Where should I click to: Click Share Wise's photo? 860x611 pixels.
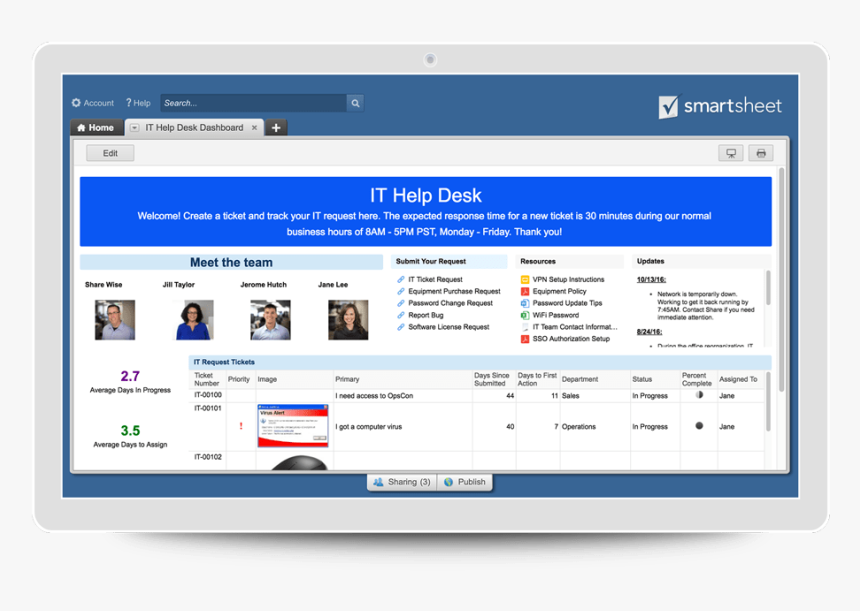click(115, 320)
